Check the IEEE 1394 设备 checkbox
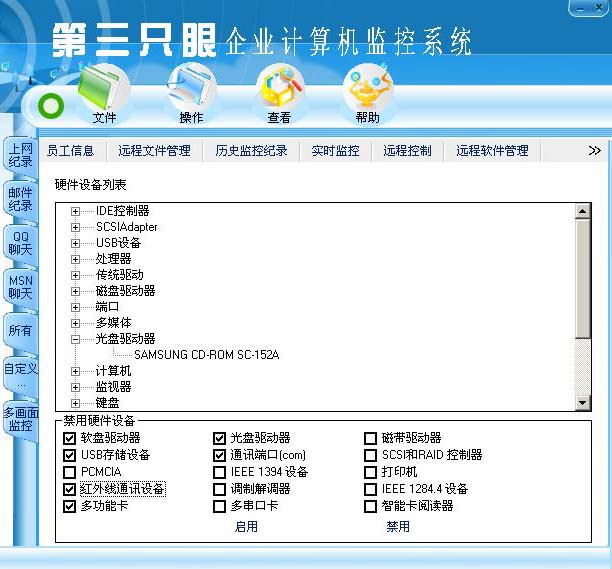The height and width of the screenshot is (569, 612). coord(219,473)
